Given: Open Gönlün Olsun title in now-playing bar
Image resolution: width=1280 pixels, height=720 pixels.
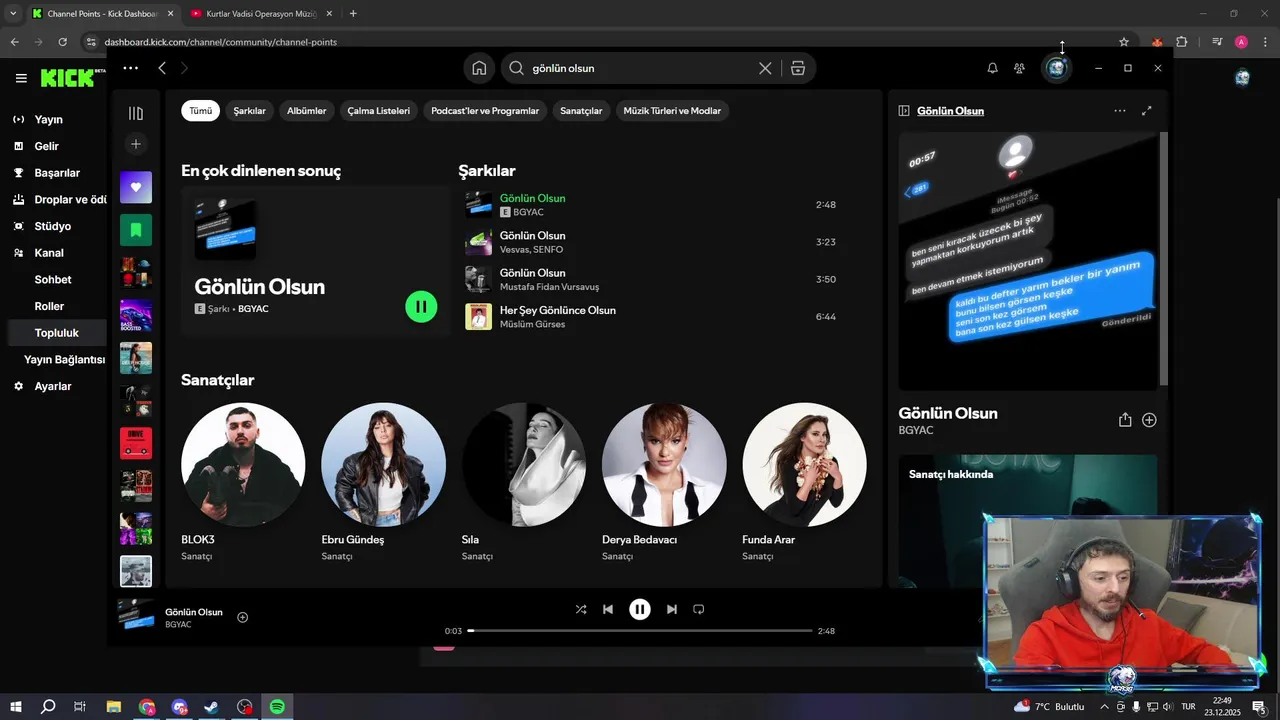Looking at the screenshot, I should coord(194,612).
